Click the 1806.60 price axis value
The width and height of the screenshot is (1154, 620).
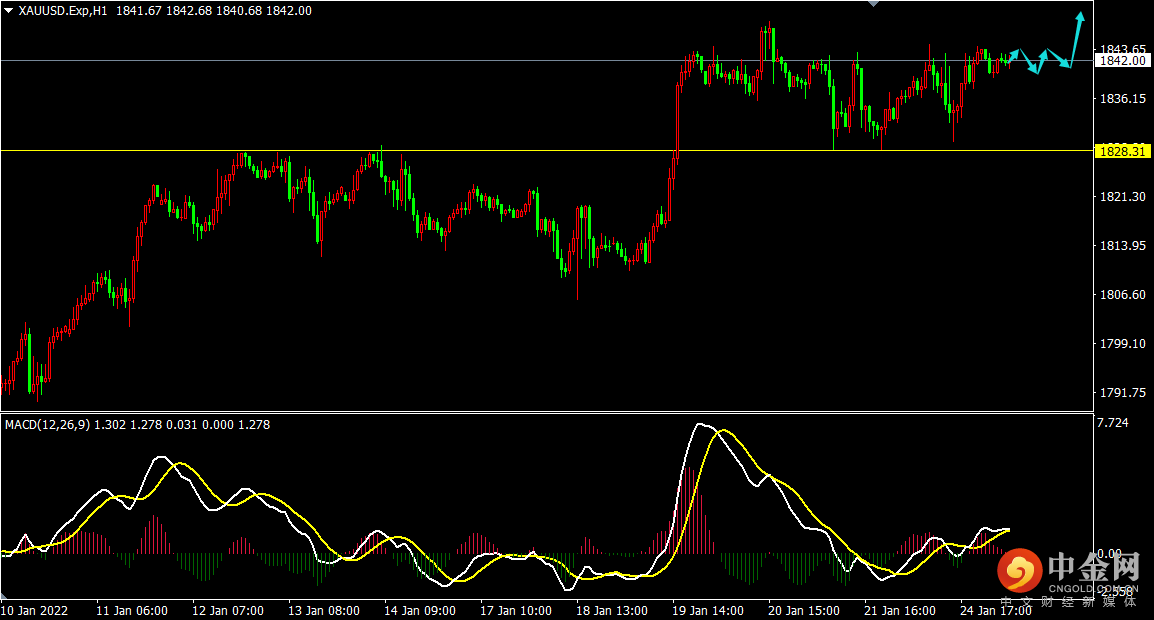[x=1122, y=295]
